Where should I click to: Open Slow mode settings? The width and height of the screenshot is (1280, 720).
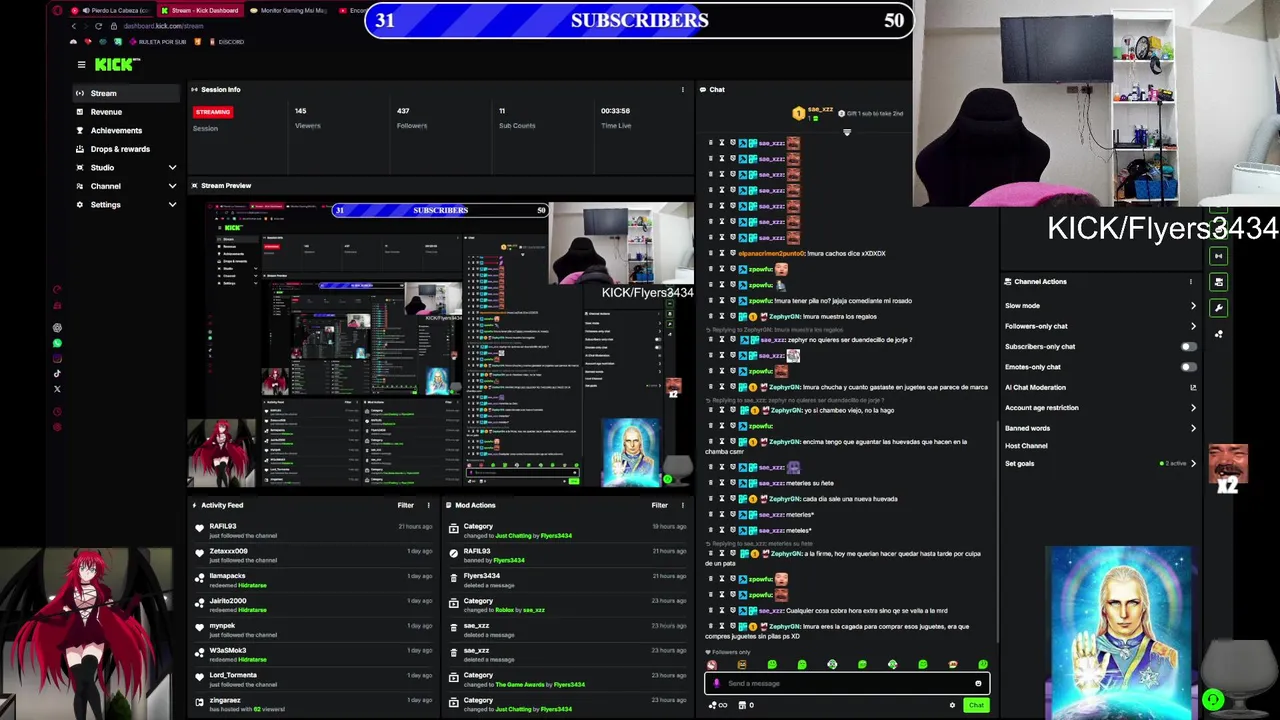1100,306
